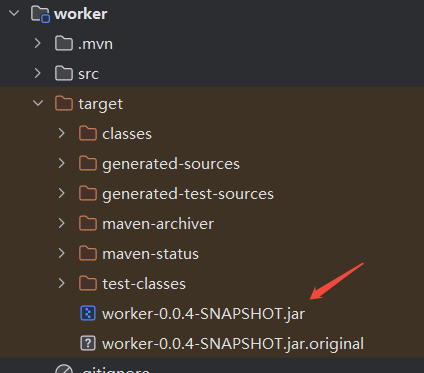Select the .mvn folder label
Image resolution: width=424 pixels, height=373 pixels.
(95, 44)
